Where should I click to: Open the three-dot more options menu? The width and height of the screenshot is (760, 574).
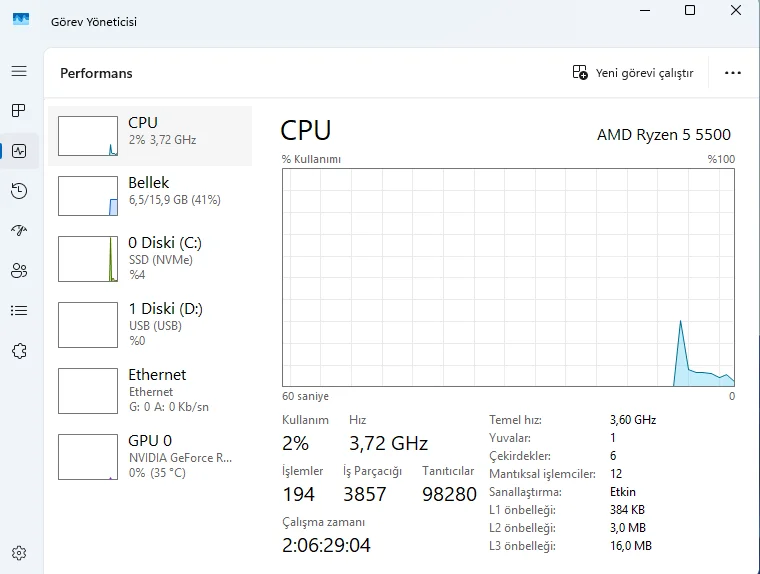click(x=733, y=73)
